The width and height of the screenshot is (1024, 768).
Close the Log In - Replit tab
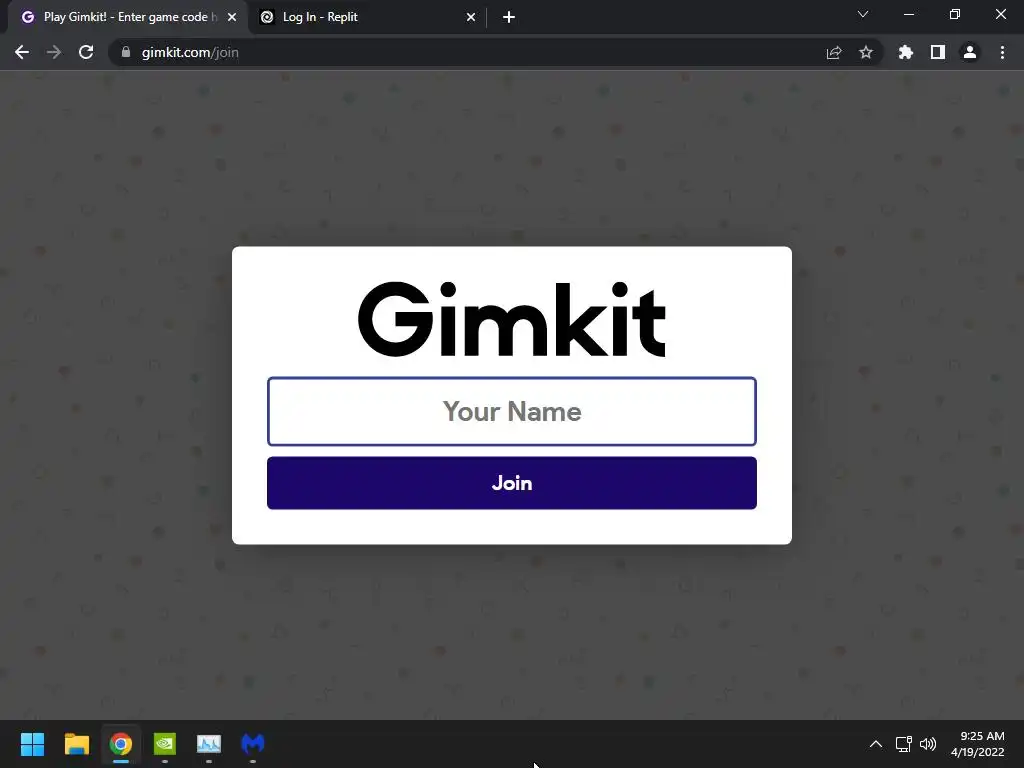tap(471, 17)
